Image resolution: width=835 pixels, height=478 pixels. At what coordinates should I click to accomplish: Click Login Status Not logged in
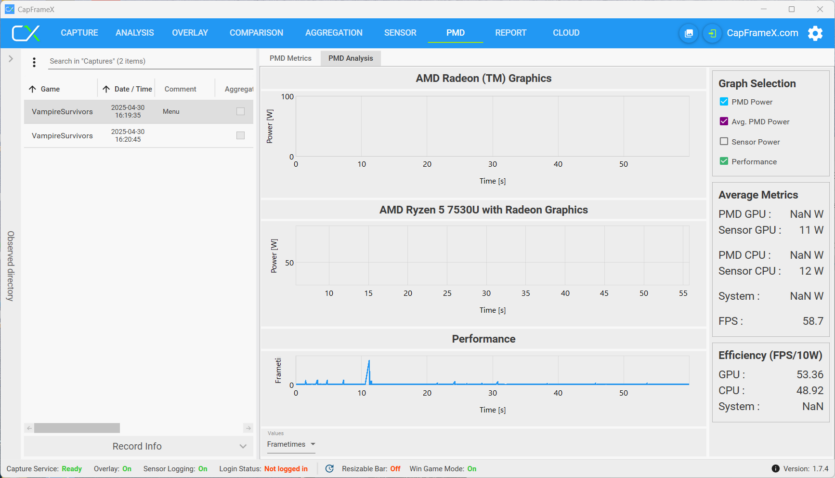pyautogui.click(x=264, y=468)
